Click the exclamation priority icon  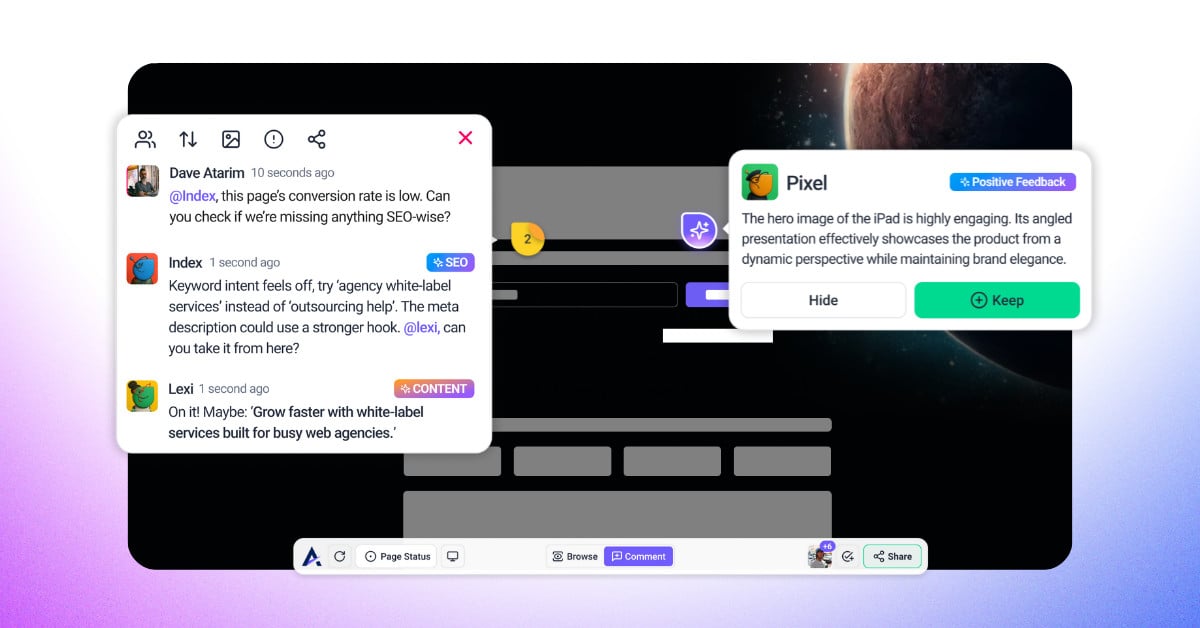pos(274,139)
